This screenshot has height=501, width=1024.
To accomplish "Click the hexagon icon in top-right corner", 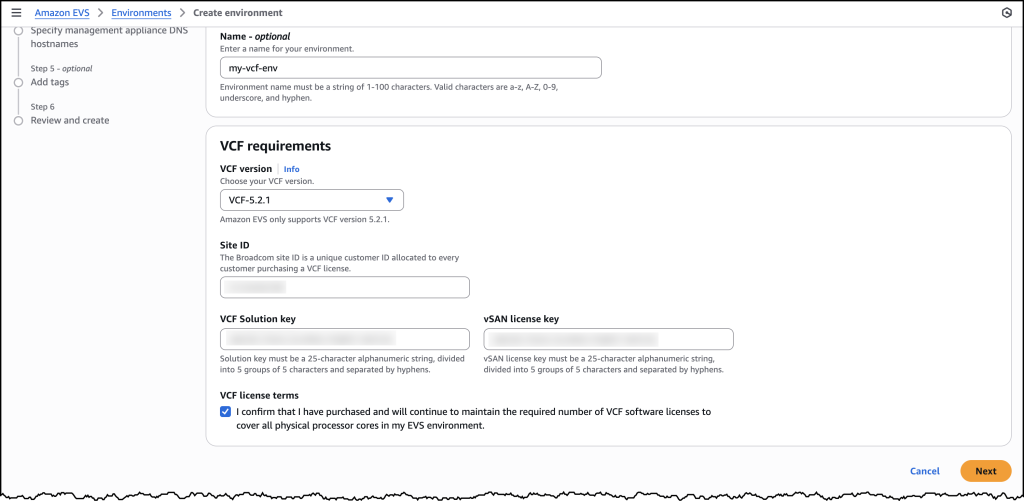I will (x=1005, y=13).
